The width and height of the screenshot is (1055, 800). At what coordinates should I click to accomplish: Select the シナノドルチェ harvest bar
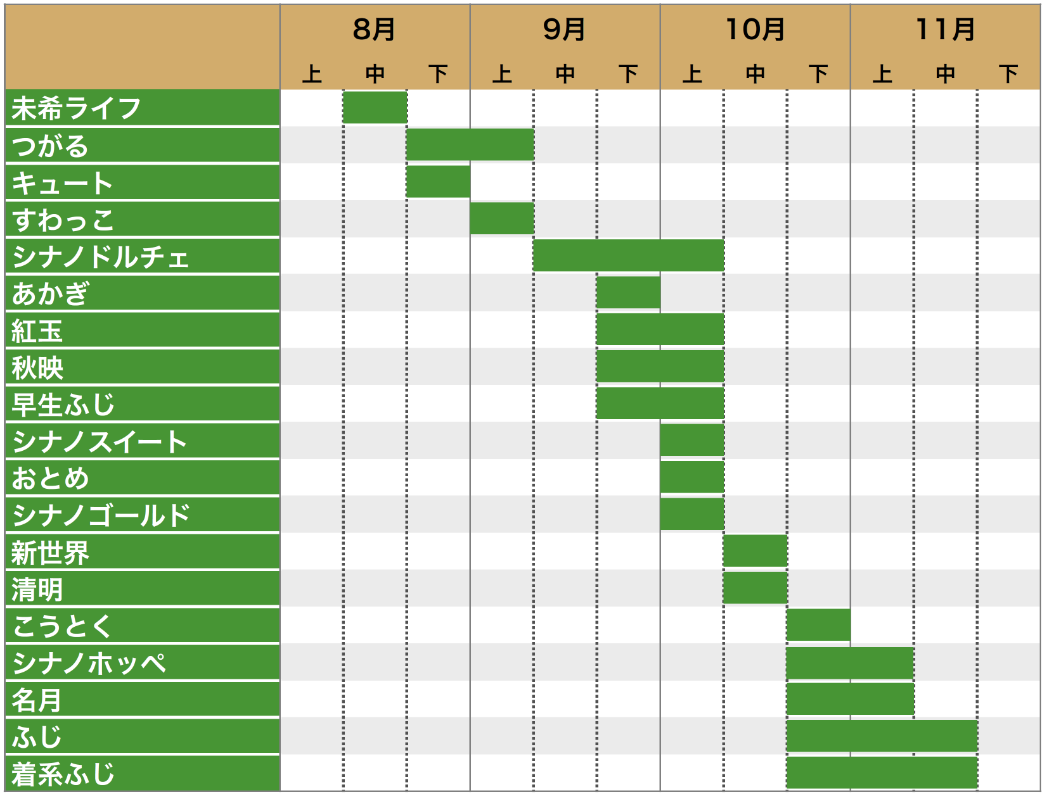(x=628, y=256)
